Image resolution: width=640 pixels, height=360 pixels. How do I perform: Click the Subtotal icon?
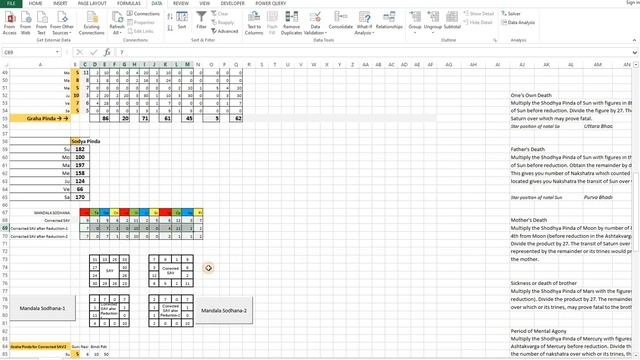[x=452, y=20]
